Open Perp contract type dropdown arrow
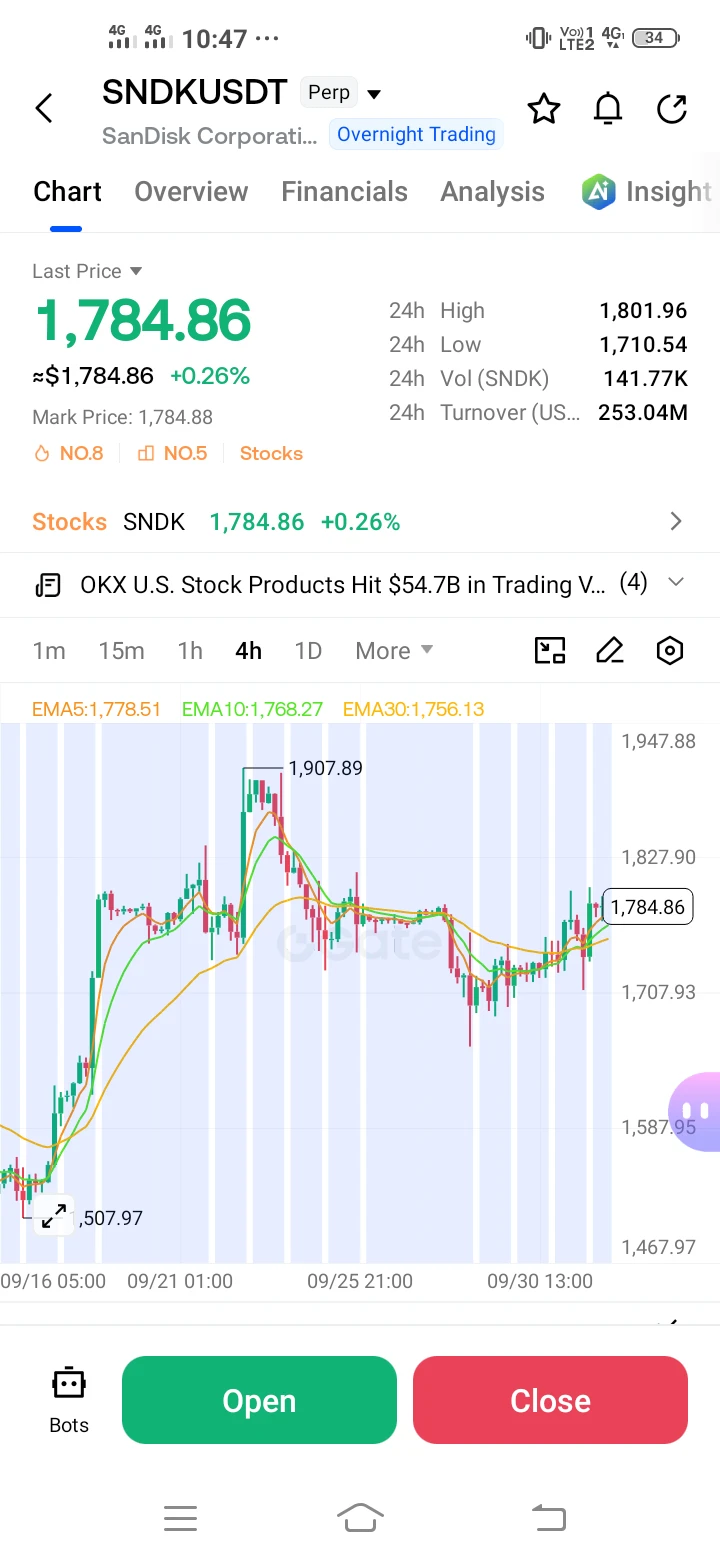Screen dimensions: 720x1560 point(374,94)
